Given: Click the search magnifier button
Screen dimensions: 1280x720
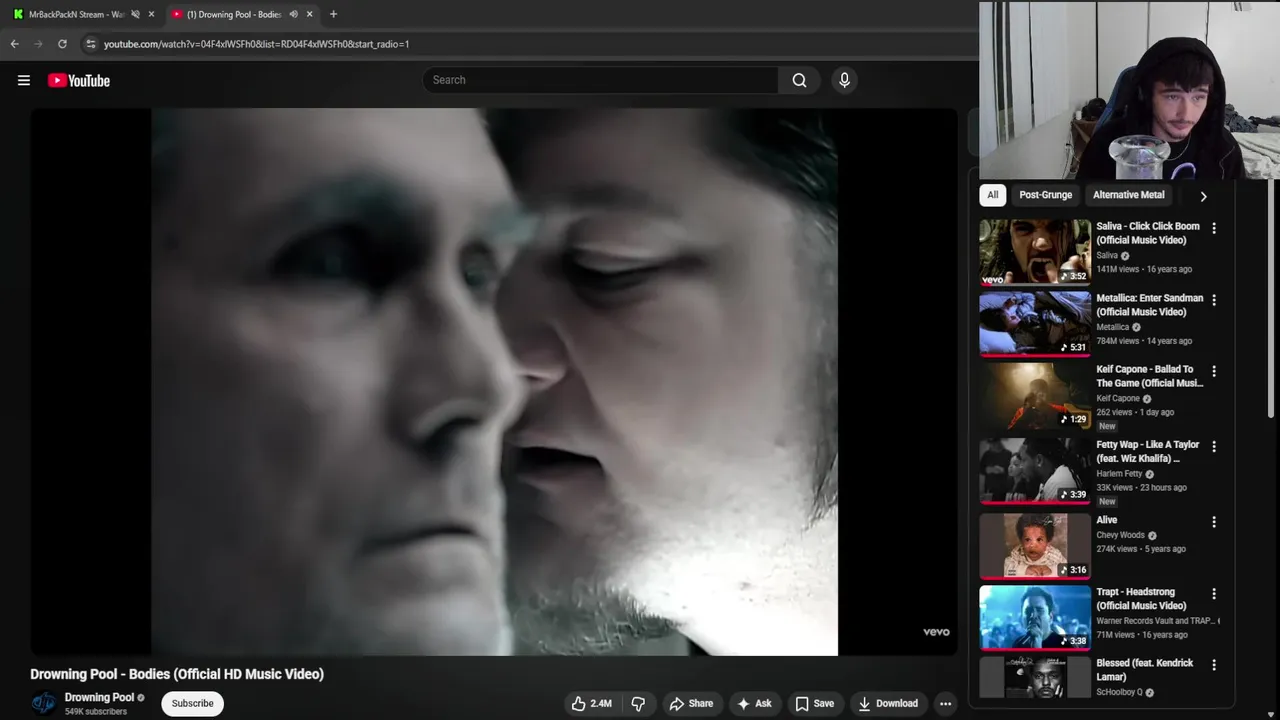Looking at the screenshot, I should pos(799,80).
